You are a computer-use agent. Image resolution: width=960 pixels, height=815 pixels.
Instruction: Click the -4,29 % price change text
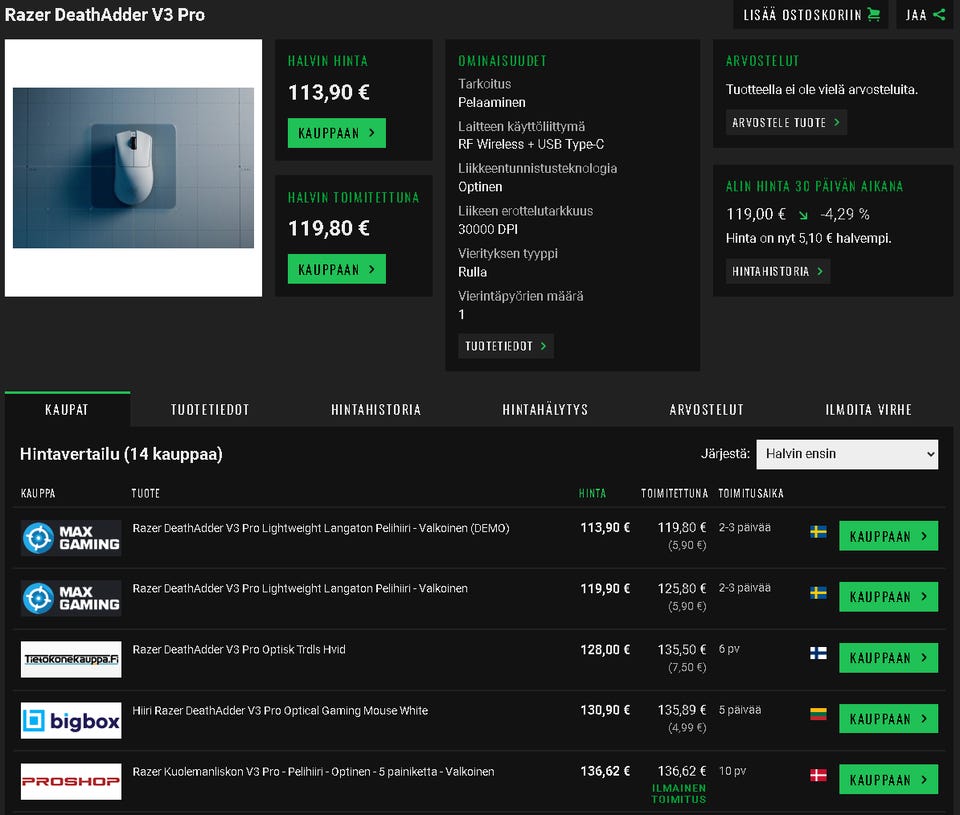pyautogui.click(x=845, y=214)
